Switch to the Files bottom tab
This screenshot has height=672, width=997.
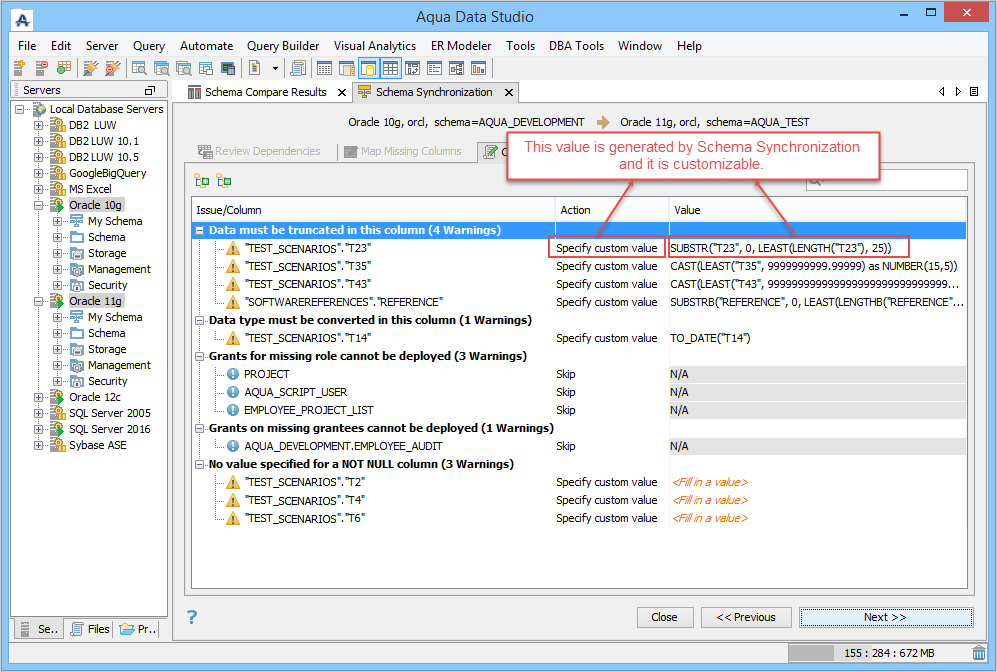[x=91, y=629]
